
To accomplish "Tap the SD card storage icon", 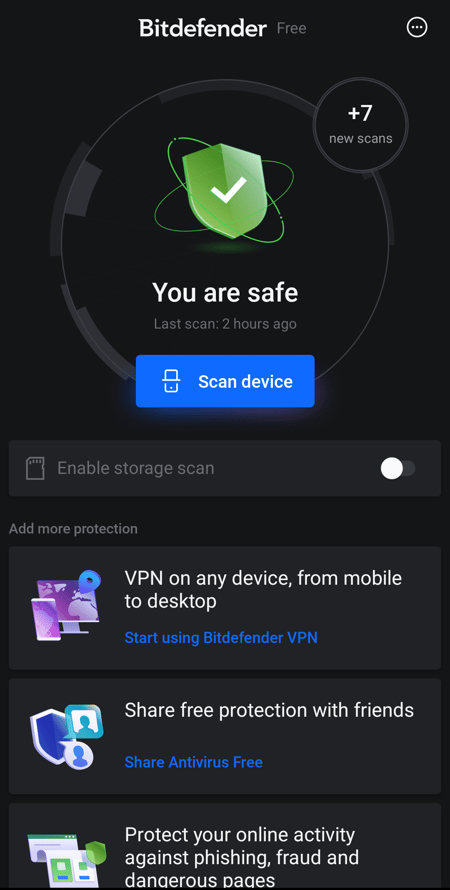I will tap(35, 468).
